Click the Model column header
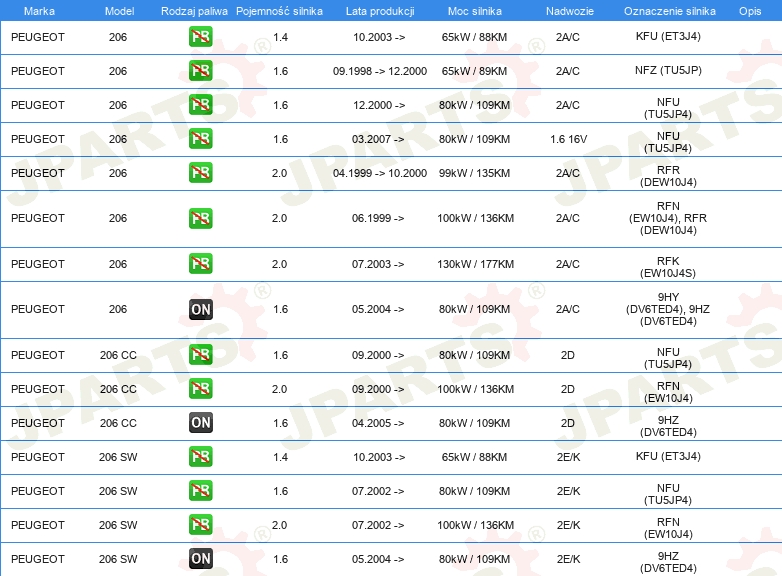Image resolution: width=782 pixels, height=576 pixels. tap(119, 11)
